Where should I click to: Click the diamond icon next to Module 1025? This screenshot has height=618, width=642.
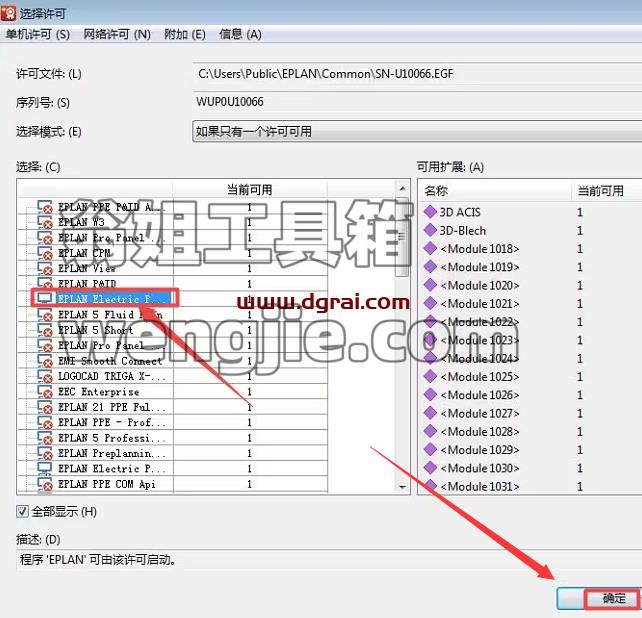430,376
